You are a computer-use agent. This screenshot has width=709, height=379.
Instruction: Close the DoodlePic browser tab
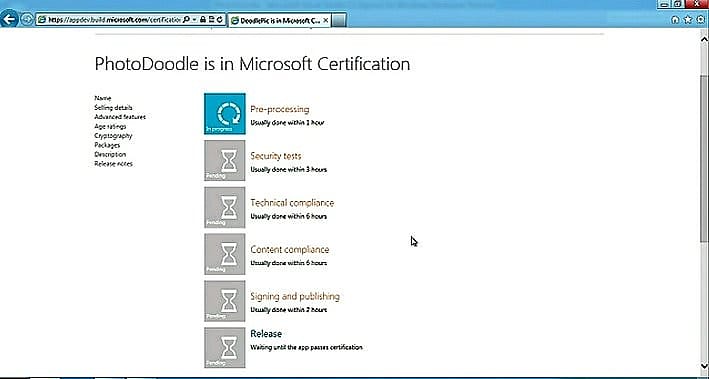pyautogui.click(x=326, y=20)
